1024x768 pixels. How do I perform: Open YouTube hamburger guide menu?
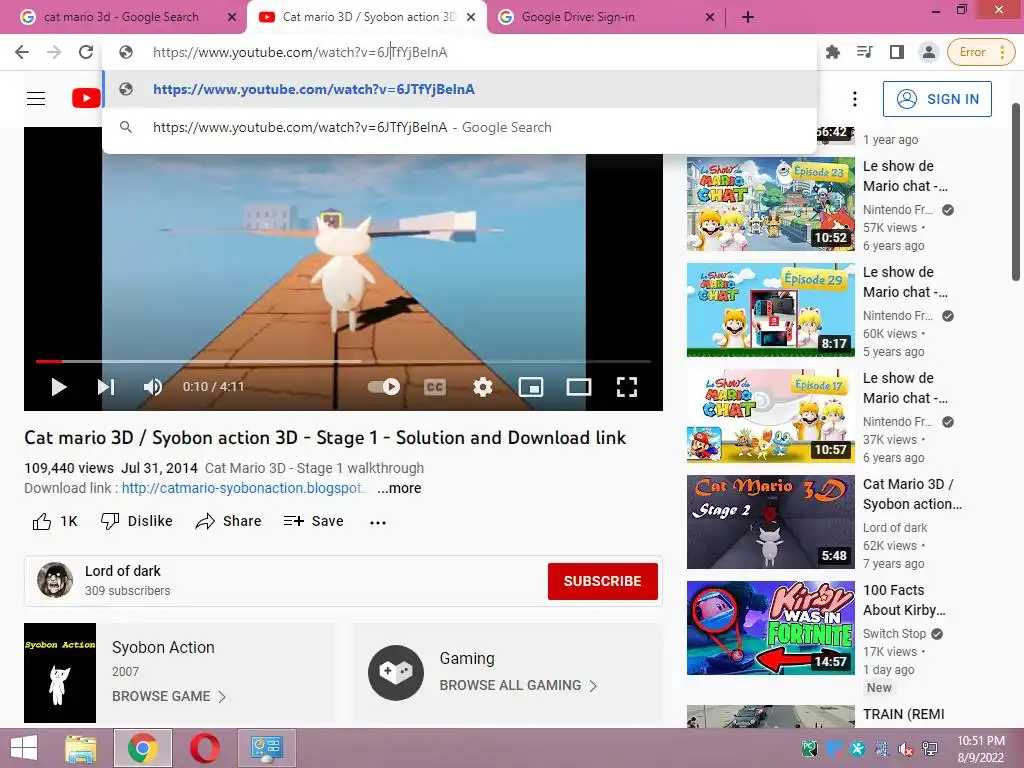[36, 99]
